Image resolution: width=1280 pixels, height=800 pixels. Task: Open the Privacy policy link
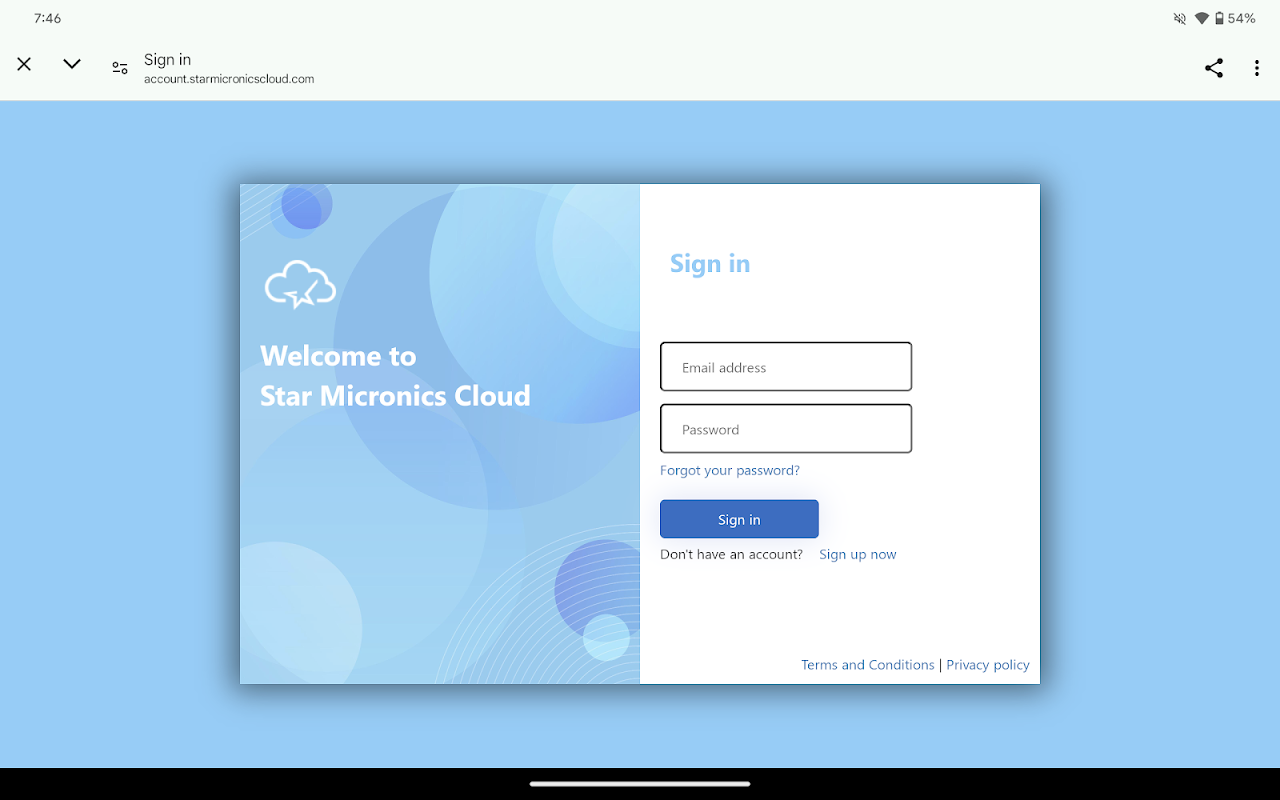(x=988, y=665)
